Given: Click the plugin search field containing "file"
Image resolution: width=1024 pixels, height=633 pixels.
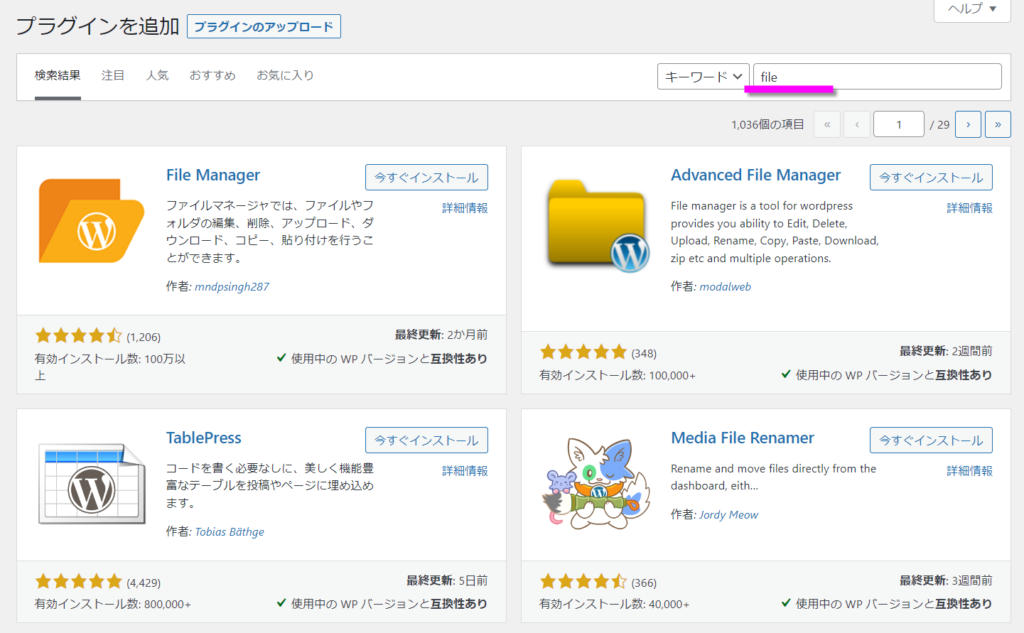Looking at the screenshot, I should tap(877, 76).
